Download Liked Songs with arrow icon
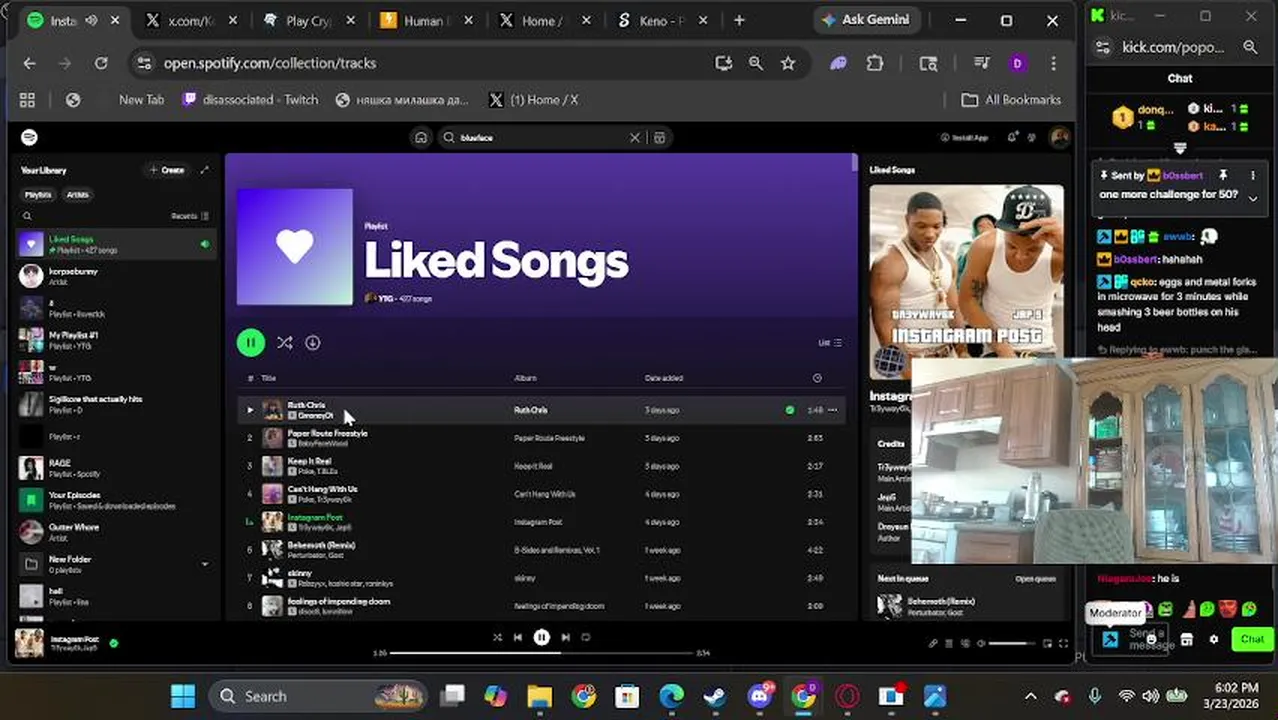Image resolution: width=1278 pixels, height=720 pixels. pos(313,343)
